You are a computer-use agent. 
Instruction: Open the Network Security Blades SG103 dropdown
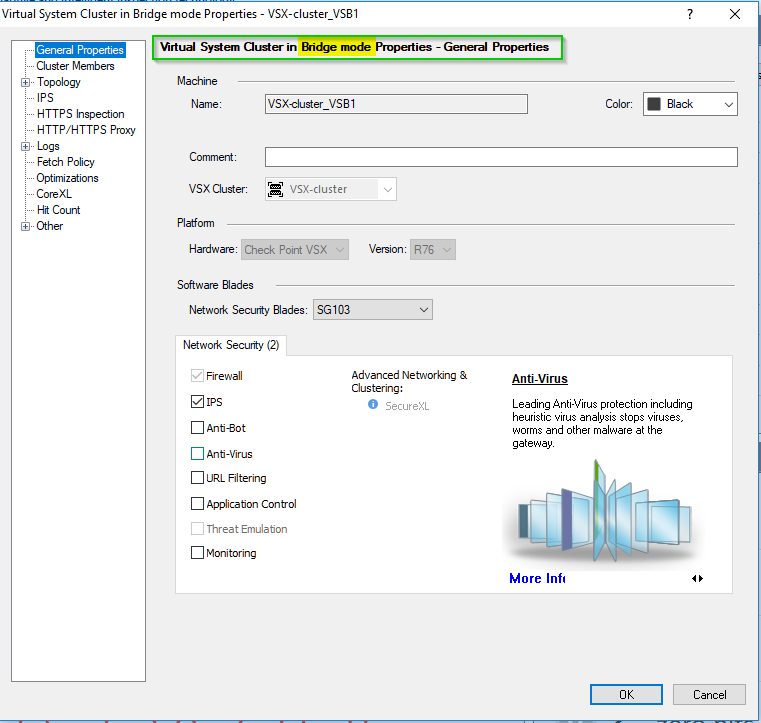pyautogui.click(x=373, y=310)
